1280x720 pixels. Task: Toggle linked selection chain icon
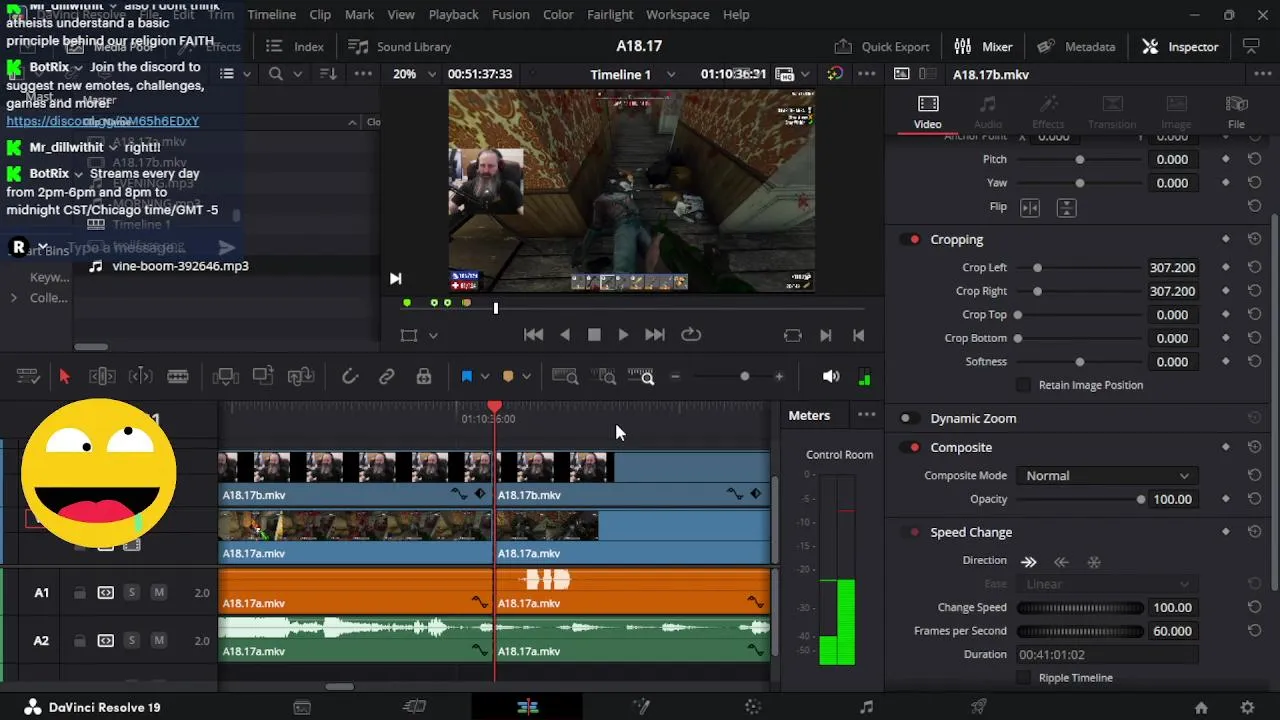click(386, 376)
